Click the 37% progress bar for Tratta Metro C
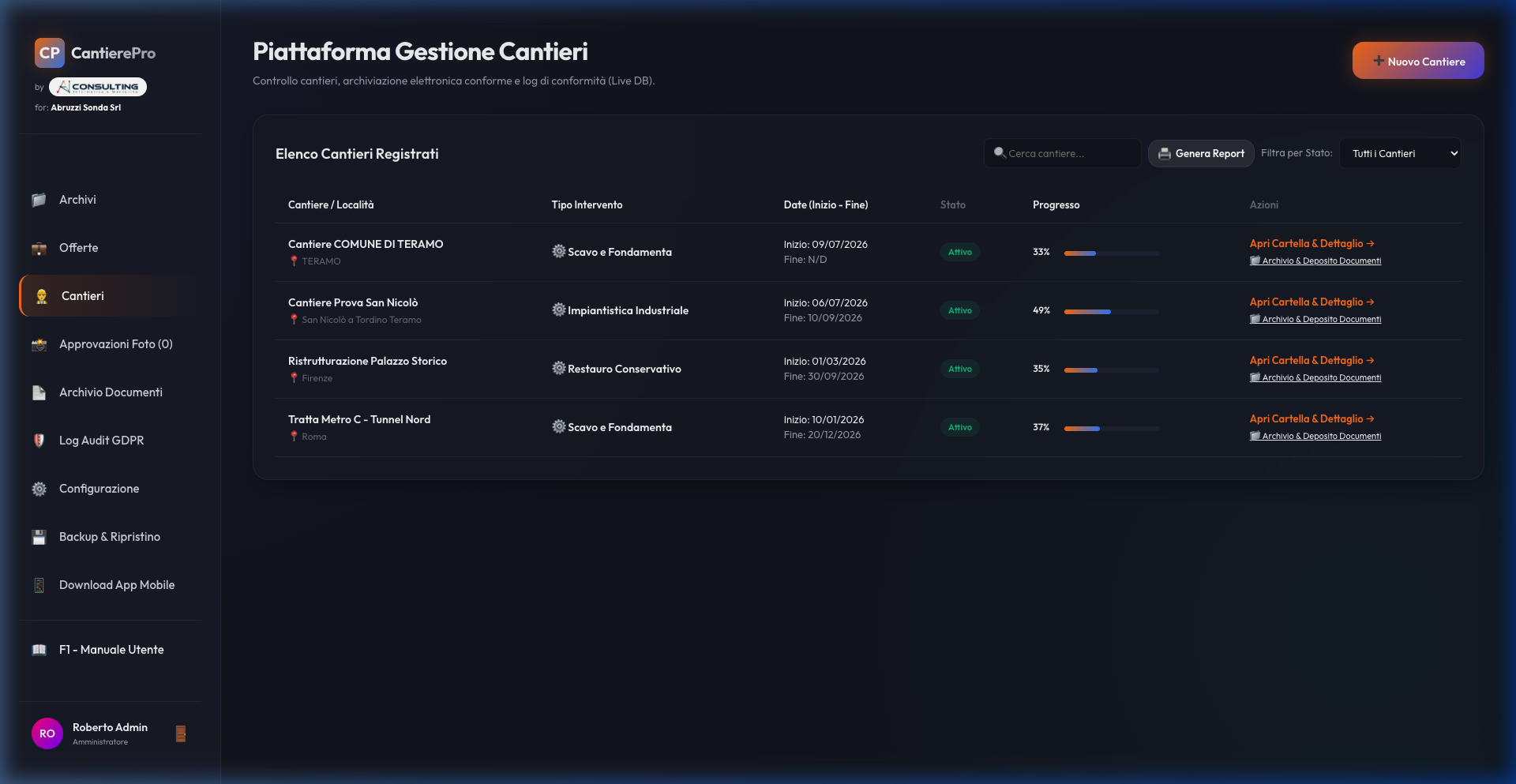The width and height of the screenshot is (1516, 784). click(x=1112, y=429)
